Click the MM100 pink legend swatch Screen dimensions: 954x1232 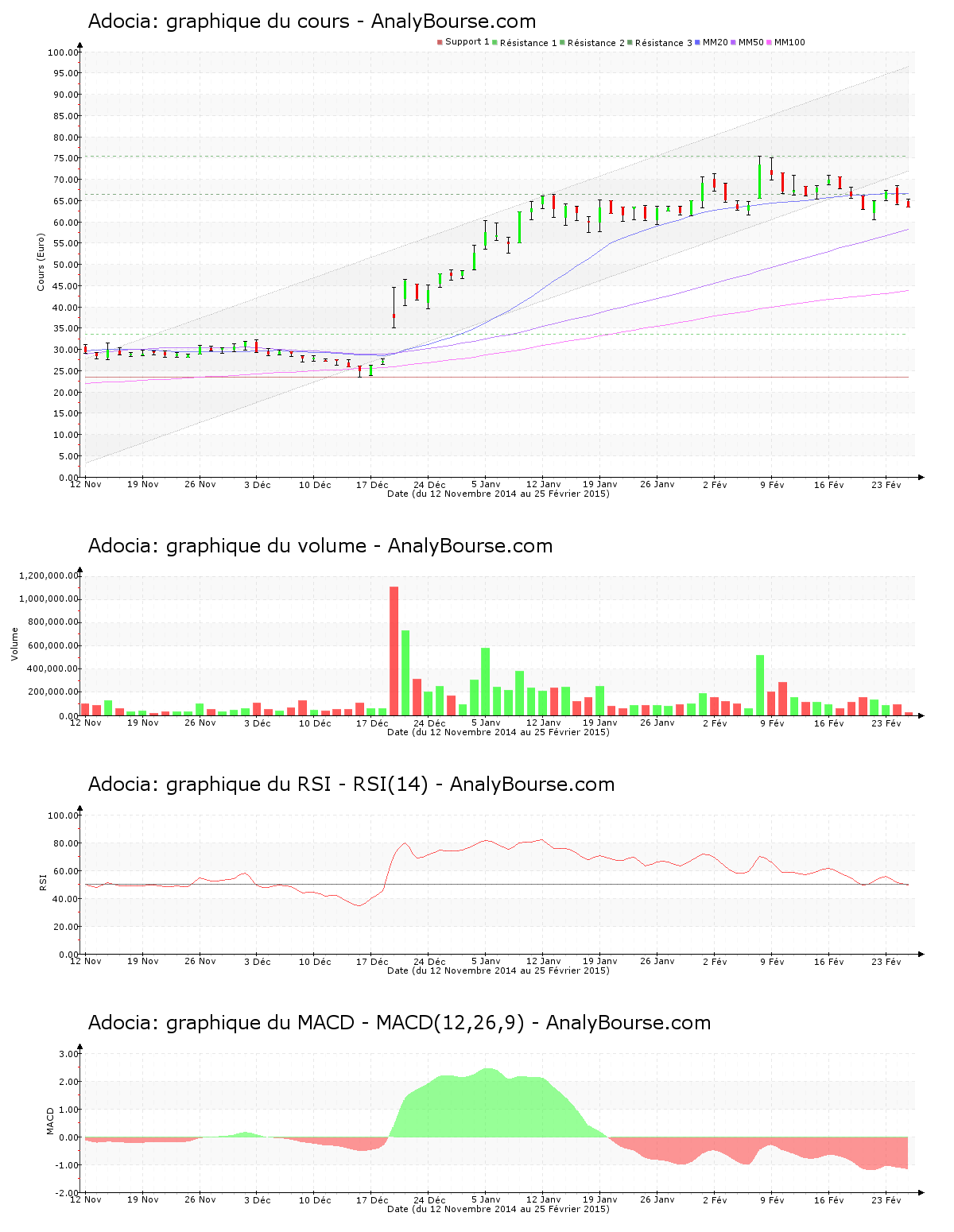(x=769, y=42)
